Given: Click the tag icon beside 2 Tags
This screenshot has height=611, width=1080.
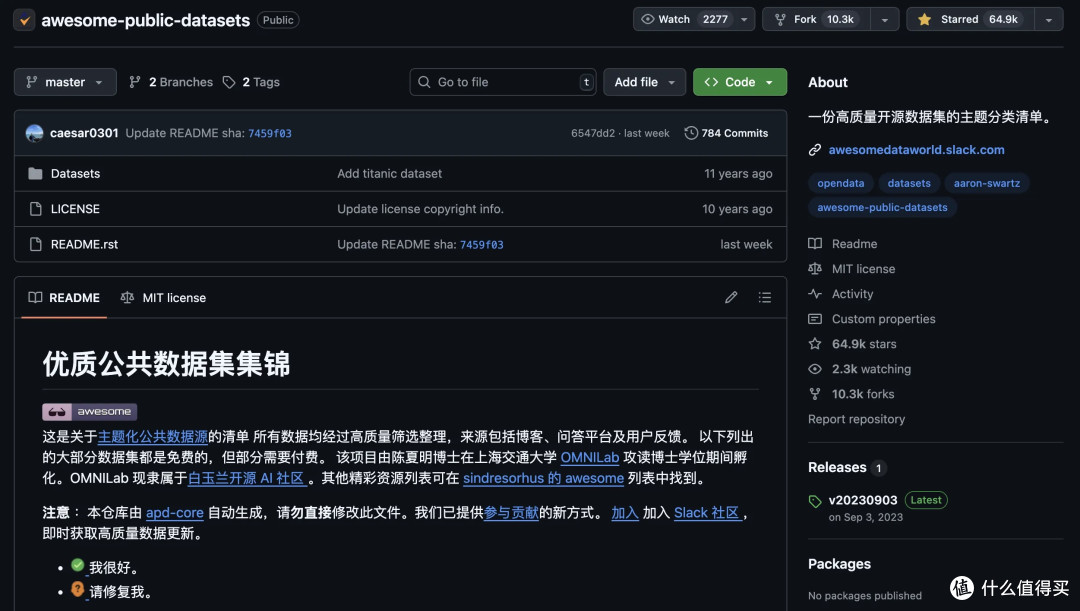Looking at the screenshot, I should click(229, 82).
